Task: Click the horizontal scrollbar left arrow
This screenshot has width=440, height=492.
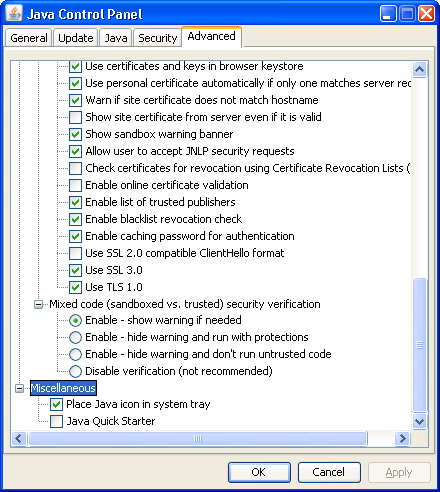Action: [x=19, y=438]
